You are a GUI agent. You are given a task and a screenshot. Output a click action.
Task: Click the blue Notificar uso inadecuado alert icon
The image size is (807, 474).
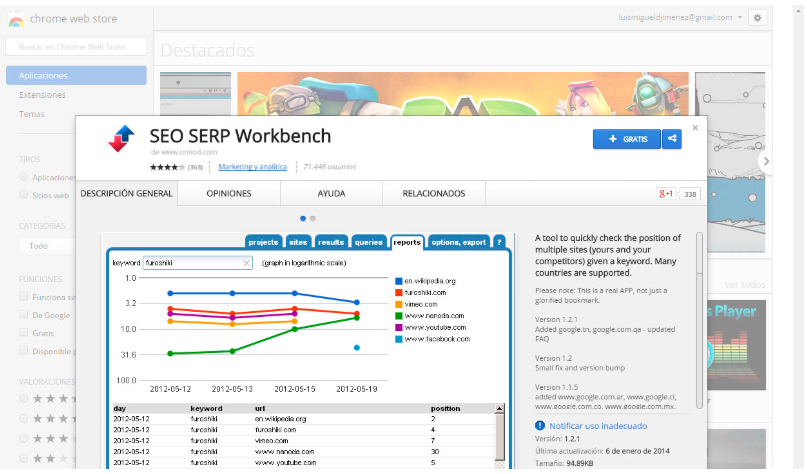[539, 426]
